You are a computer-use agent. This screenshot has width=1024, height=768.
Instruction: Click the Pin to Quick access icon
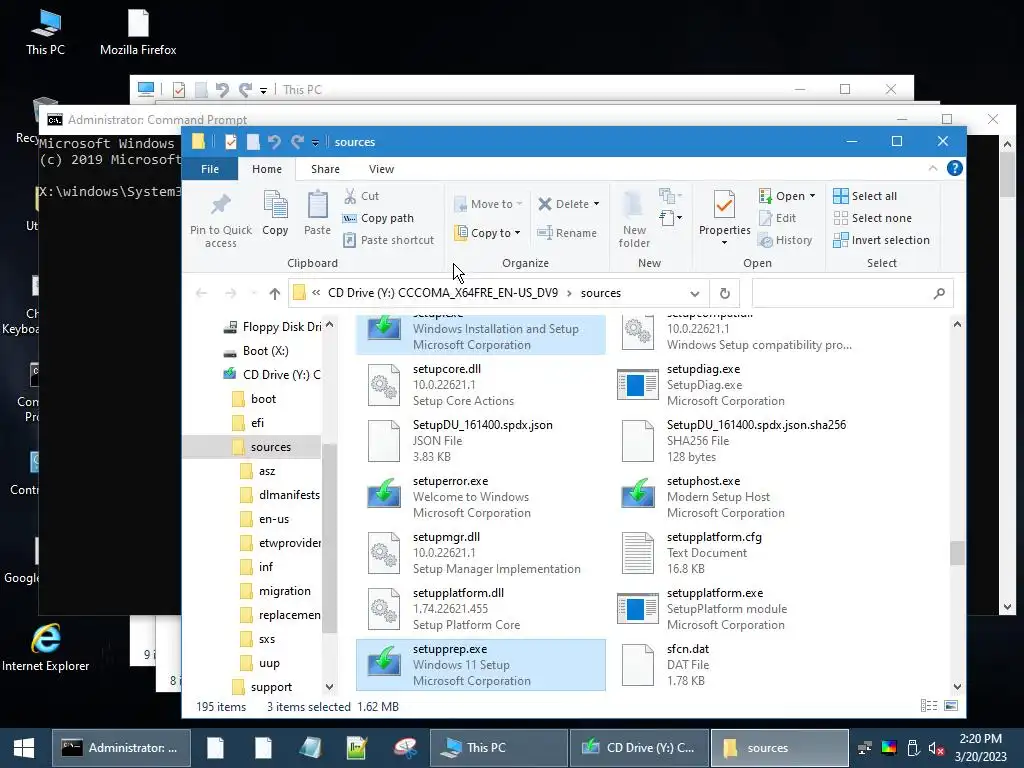[221, 205]
